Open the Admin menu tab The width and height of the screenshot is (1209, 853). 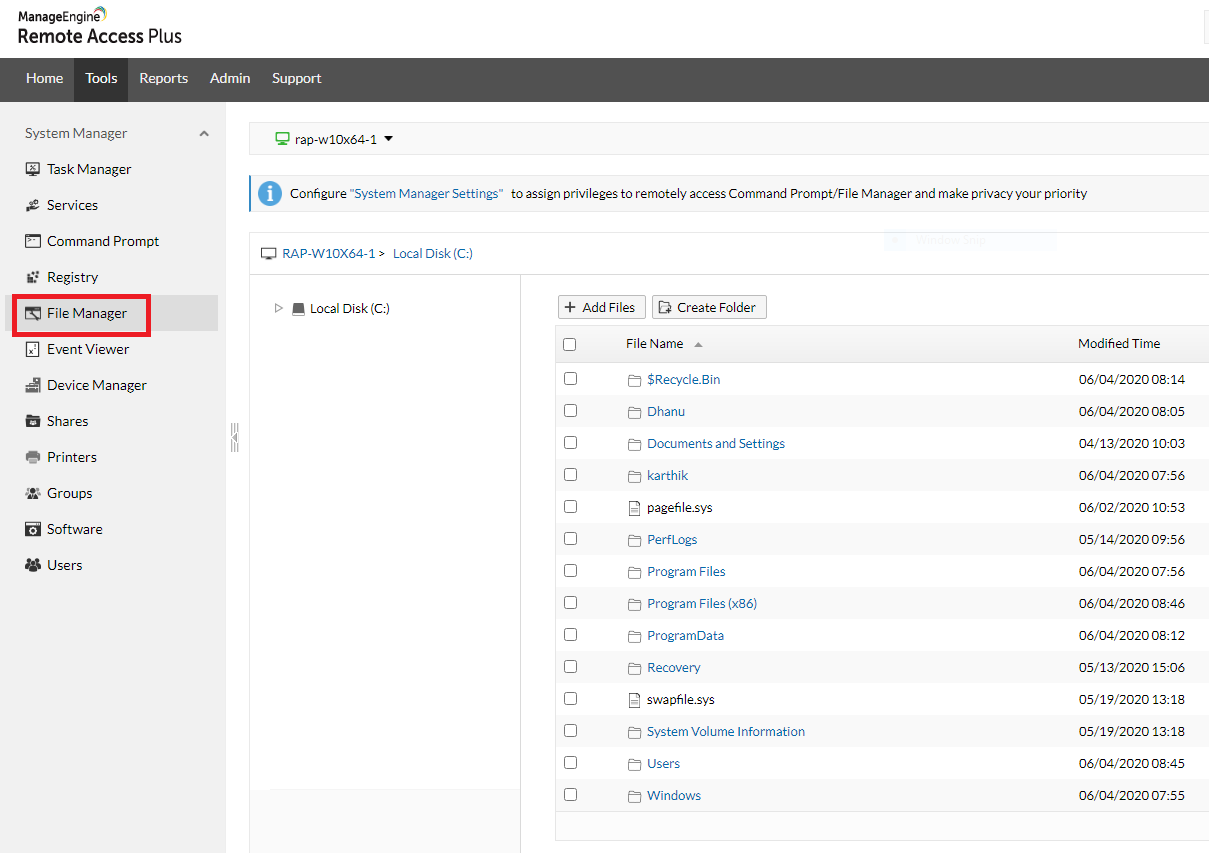coord(230,78)
